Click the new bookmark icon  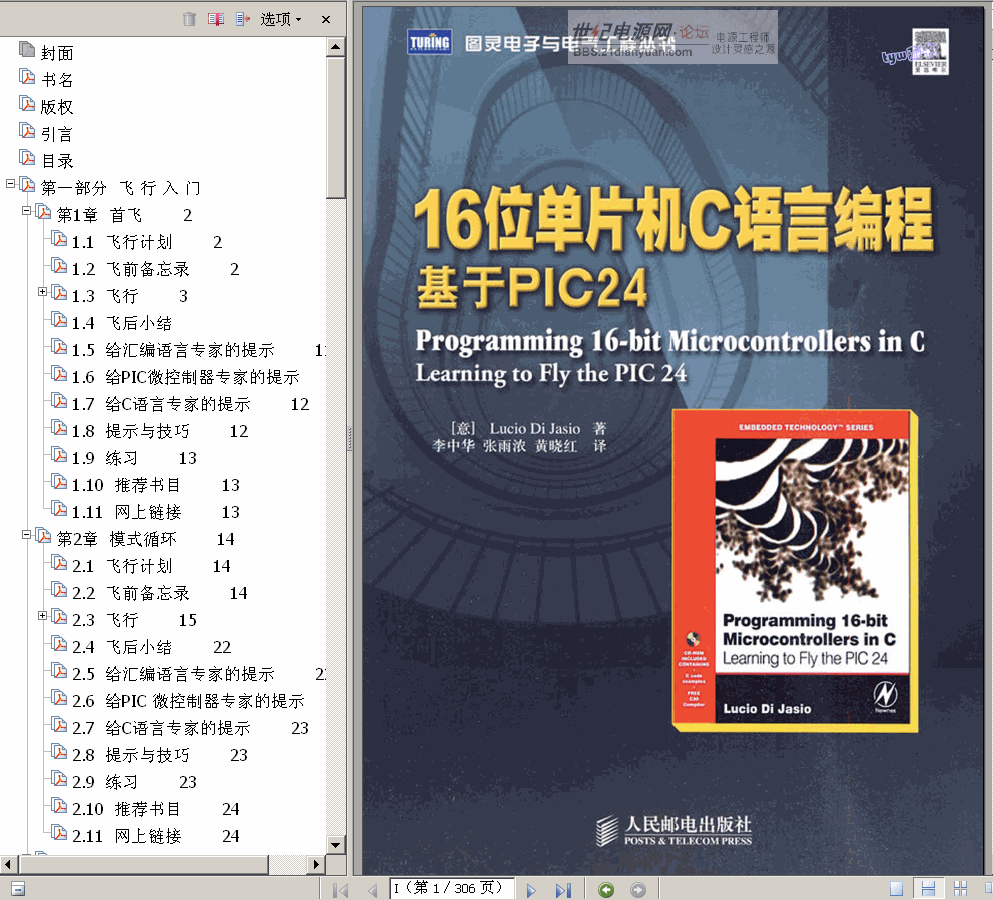[216, 19]
